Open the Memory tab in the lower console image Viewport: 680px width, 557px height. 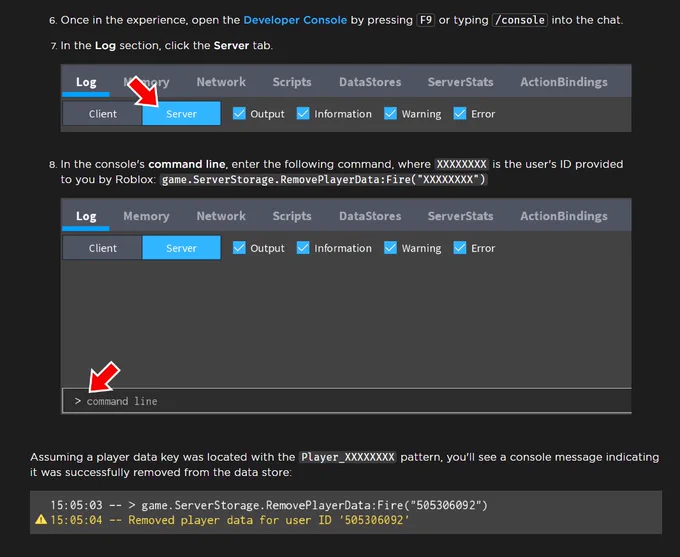(x=146, y=216)
